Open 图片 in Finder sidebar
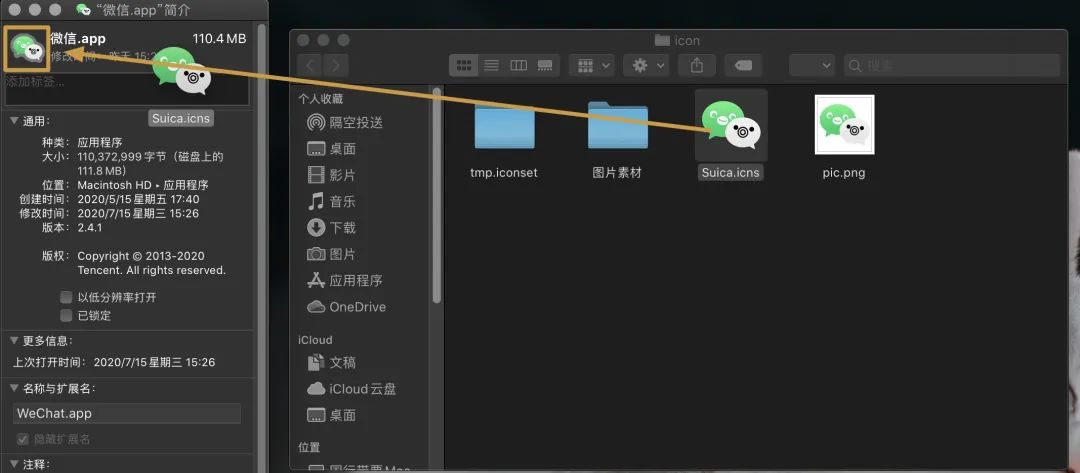 click(332, 254)
